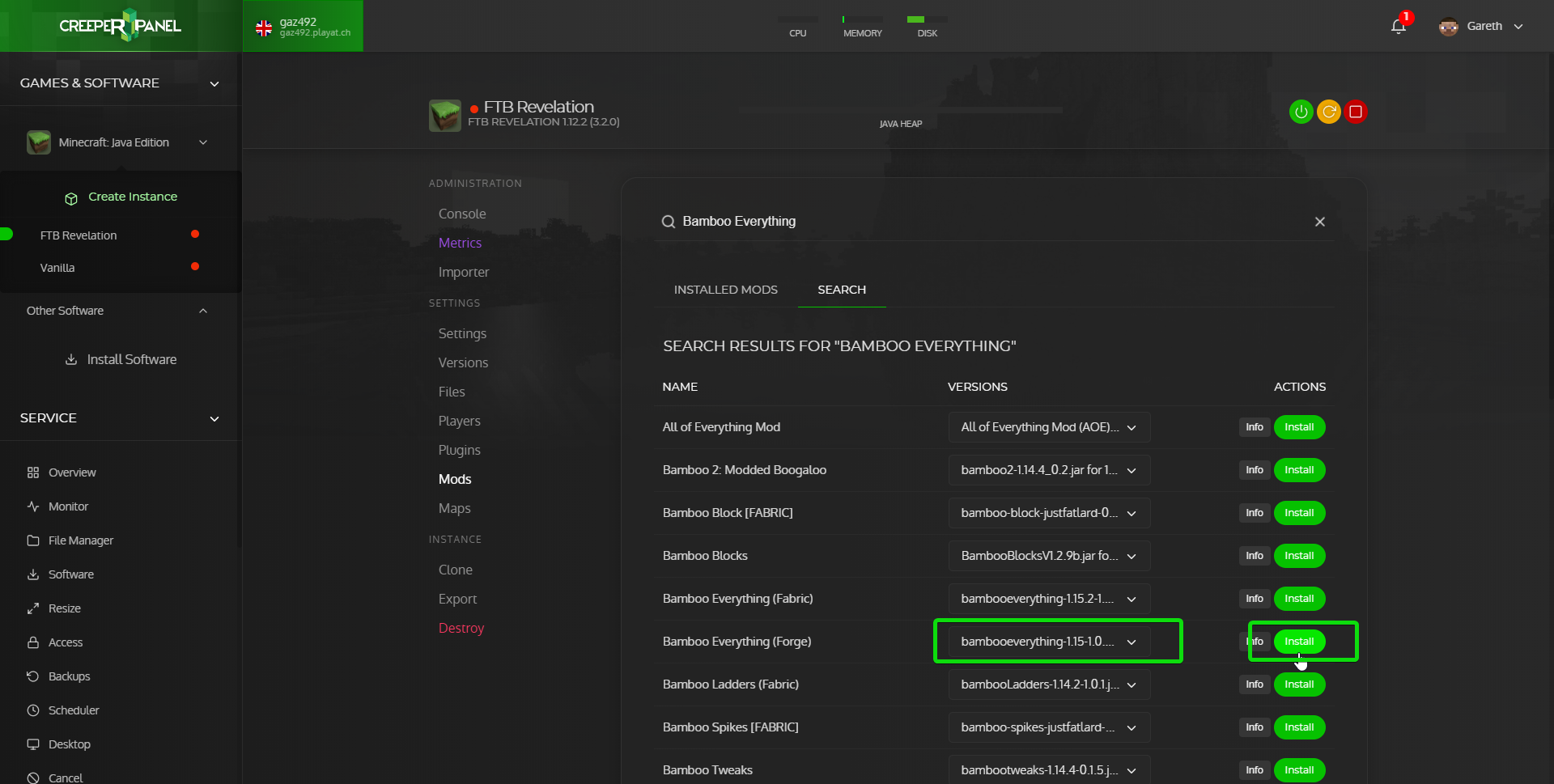Clear the Bamboo Everything search
The image size is (1554, 784).
click(1319, 222)
